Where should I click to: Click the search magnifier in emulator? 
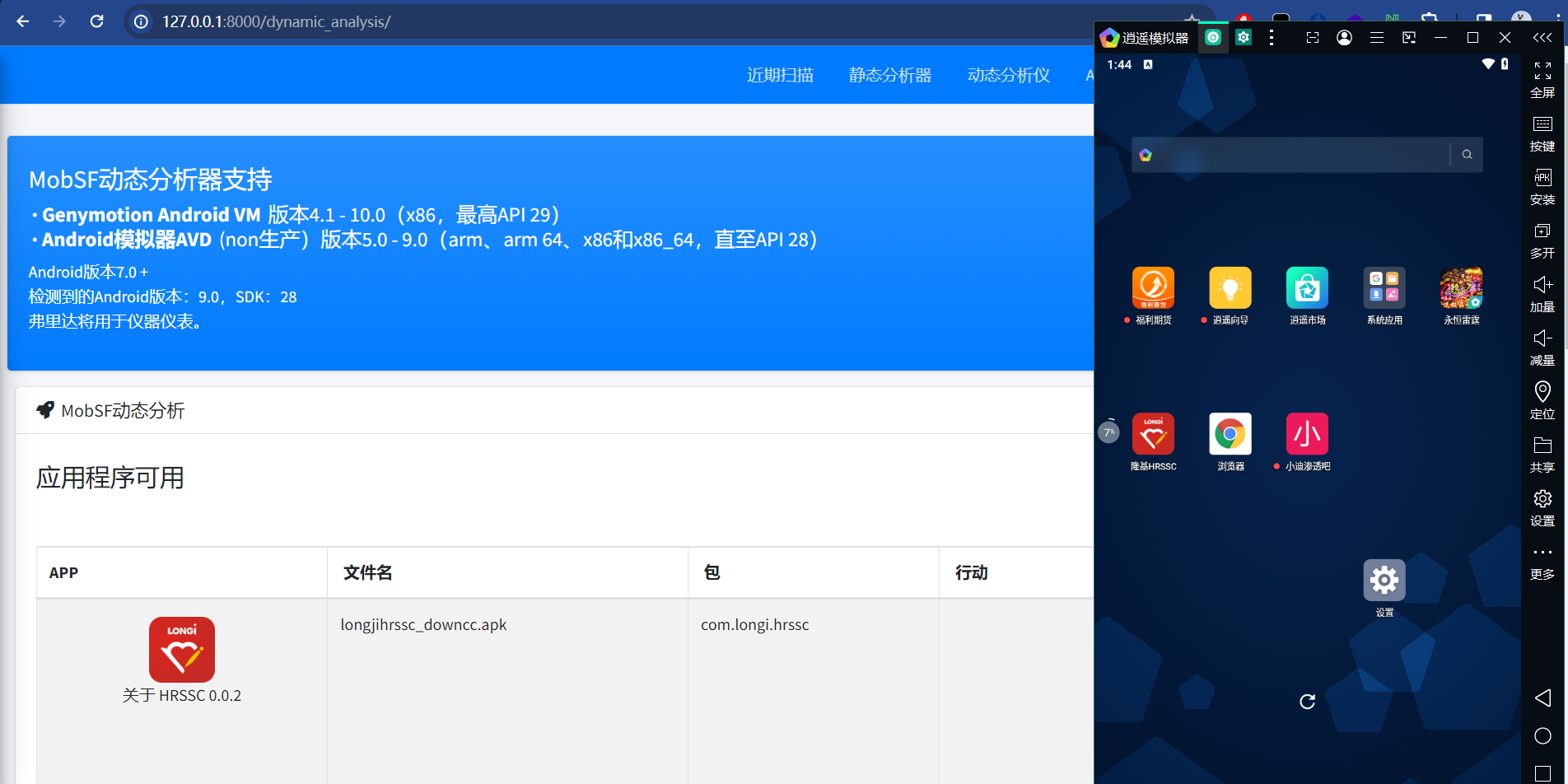coord(1467,155)
